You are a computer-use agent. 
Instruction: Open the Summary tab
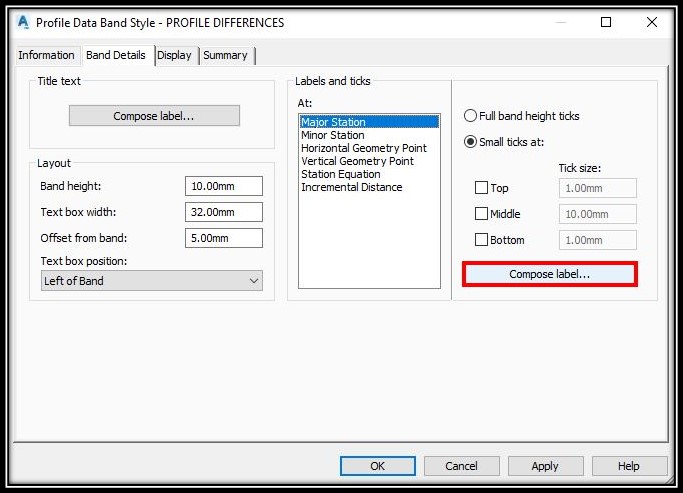coord(225,55)
